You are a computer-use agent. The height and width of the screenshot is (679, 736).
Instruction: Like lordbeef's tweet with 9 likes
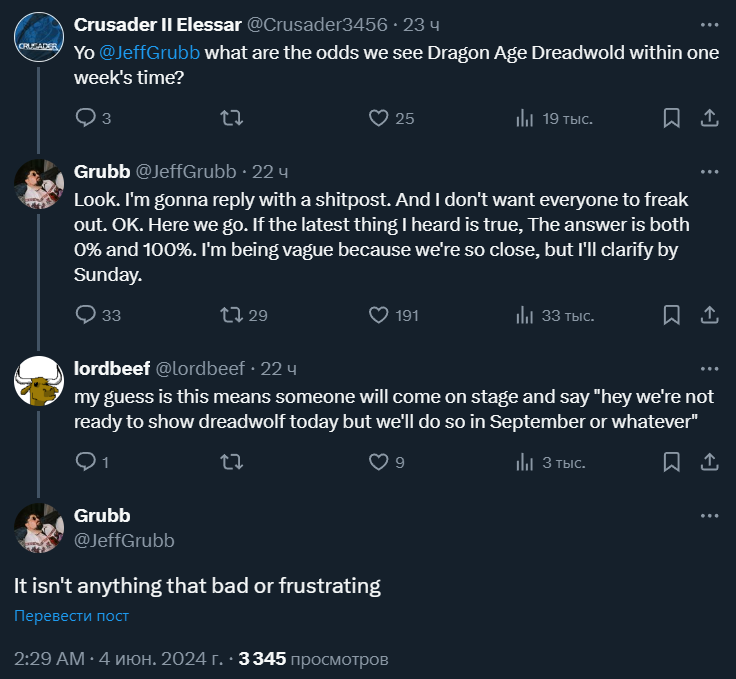(378, 462)
